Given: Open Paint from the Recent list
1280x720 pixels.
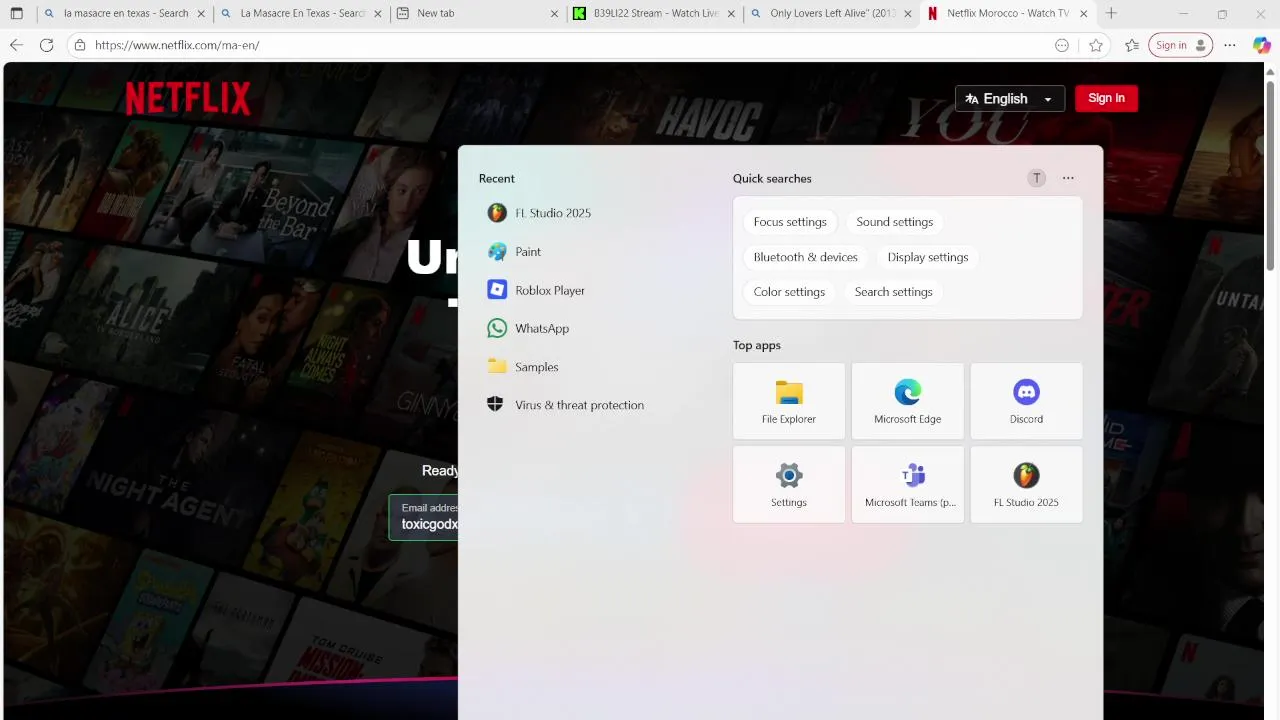Looking at the screenshot, I should (514, 252).
